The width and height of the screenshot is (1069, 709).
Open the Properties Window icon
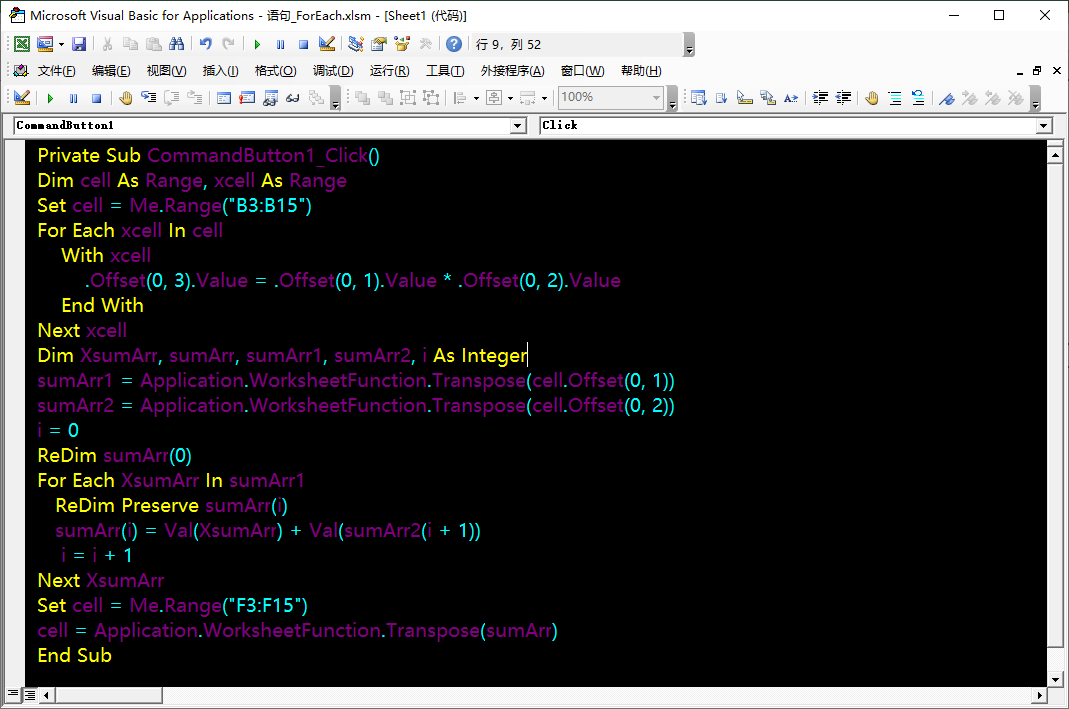click(379, 44)
